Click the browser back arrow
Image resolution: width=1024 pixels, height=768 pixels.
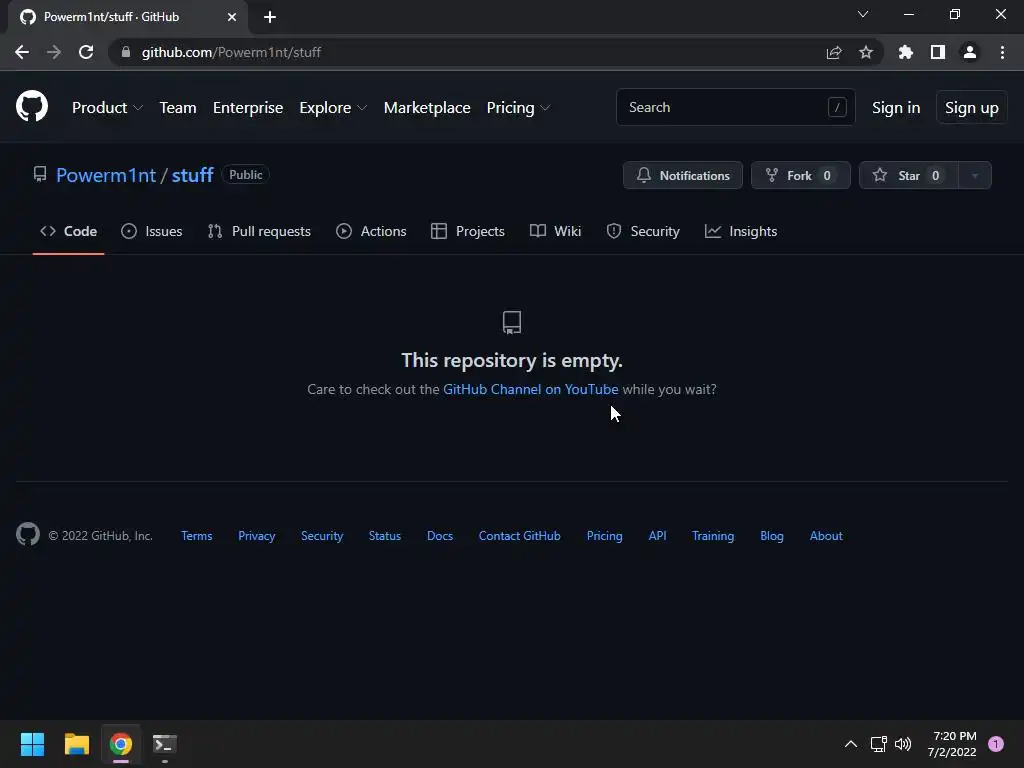point(22,52)
